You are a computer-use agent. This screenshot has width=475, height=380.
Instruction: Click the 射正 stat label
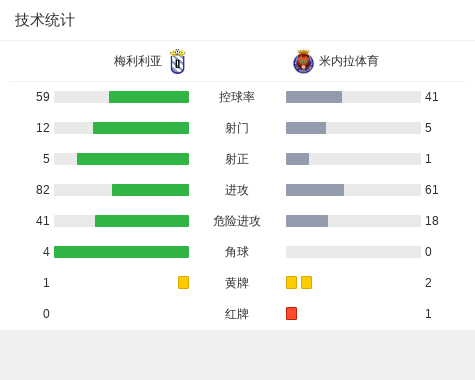pyautogui.click(x=237, y=159)
